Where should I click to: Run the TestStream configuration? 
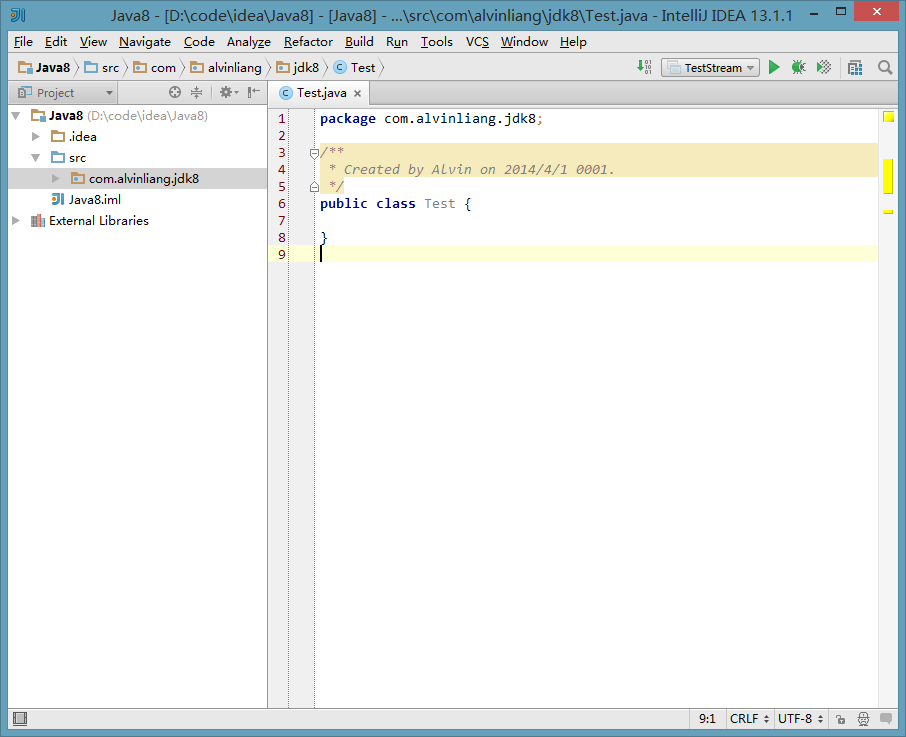pyautogui.click(x=774, y=68)
